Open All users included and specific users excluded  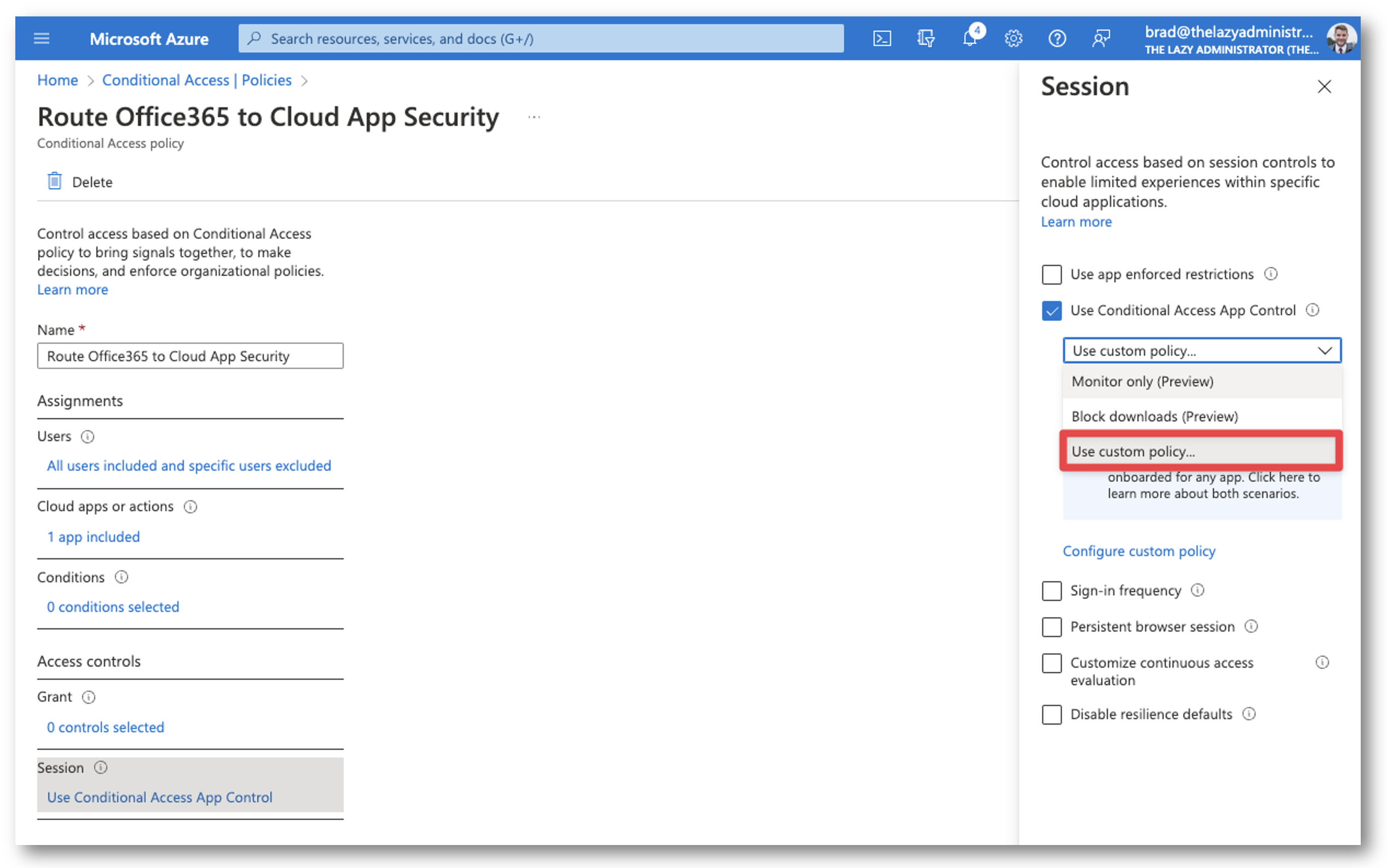pos(189,466)
